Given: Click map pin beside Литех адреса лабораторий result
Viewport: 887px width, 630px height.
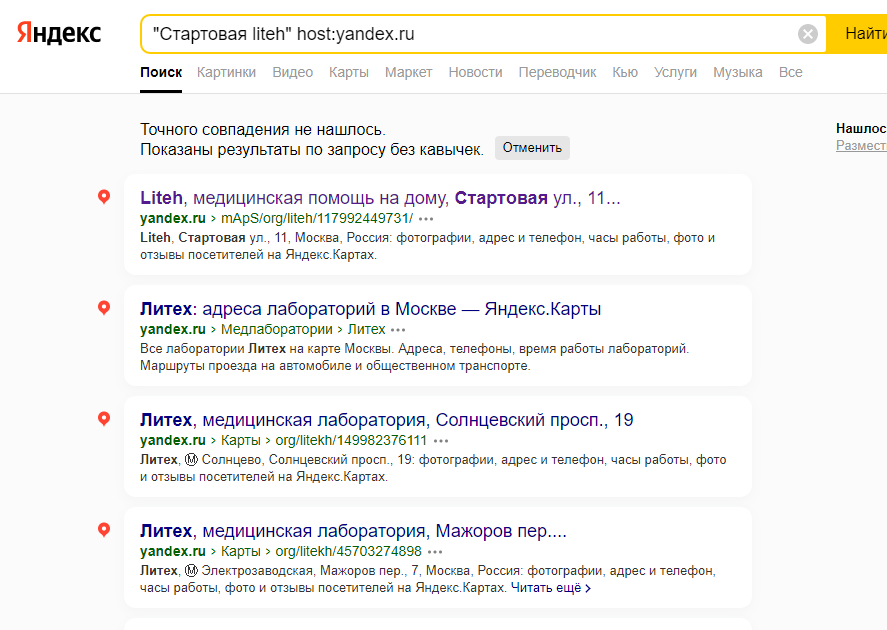Looking at the screenshot, I should tap(104, 308).
